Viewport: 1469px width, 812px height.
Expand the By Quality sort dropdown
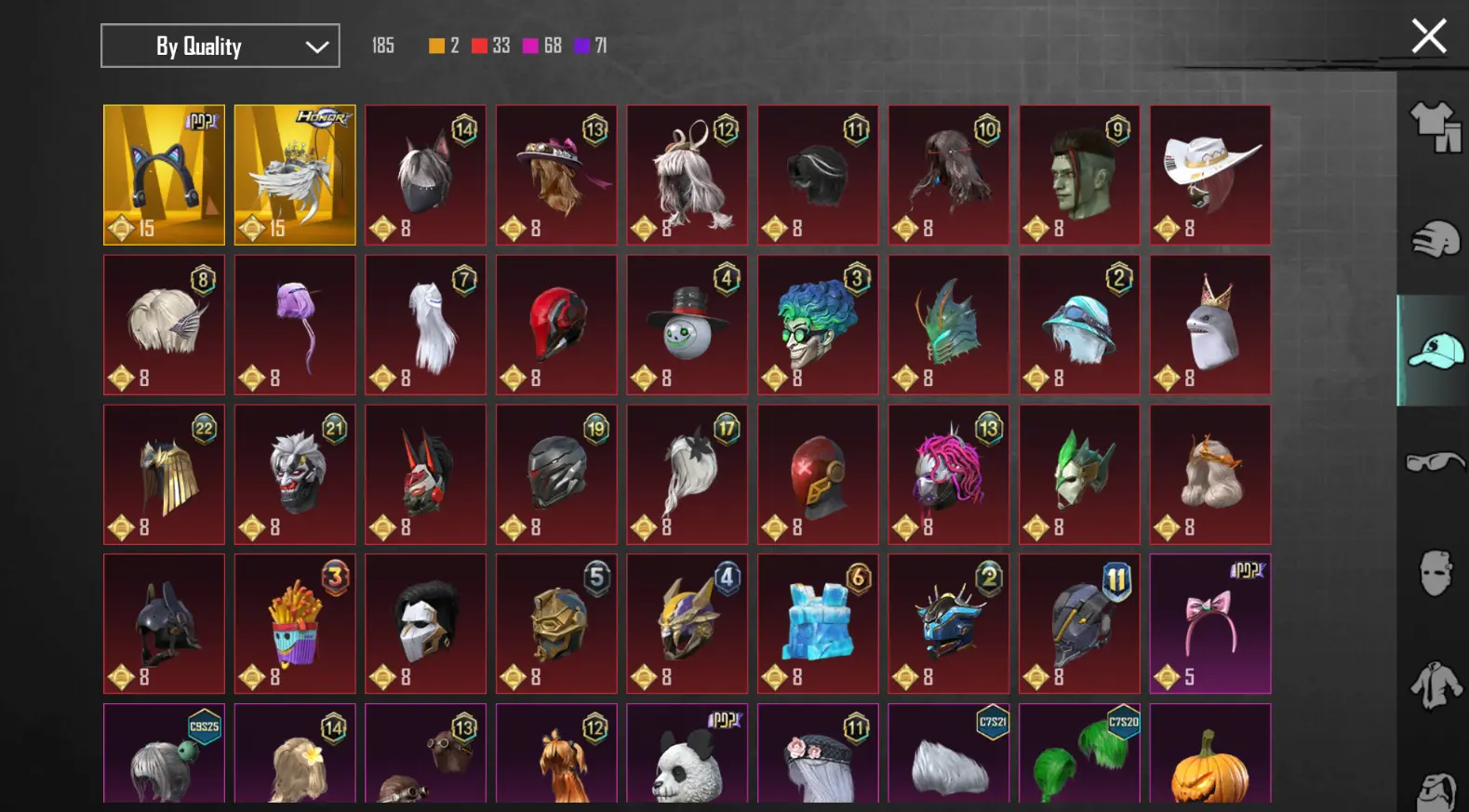[x=220, y=46]
